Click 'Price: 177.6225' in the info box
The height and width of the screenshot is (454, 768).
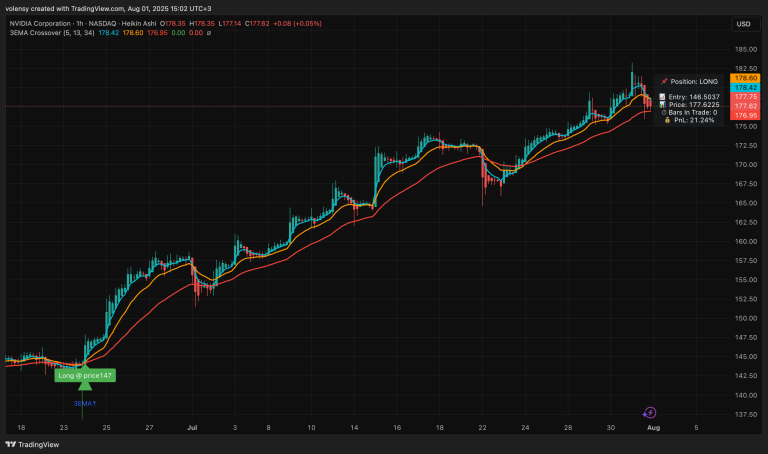click(694, 105)
